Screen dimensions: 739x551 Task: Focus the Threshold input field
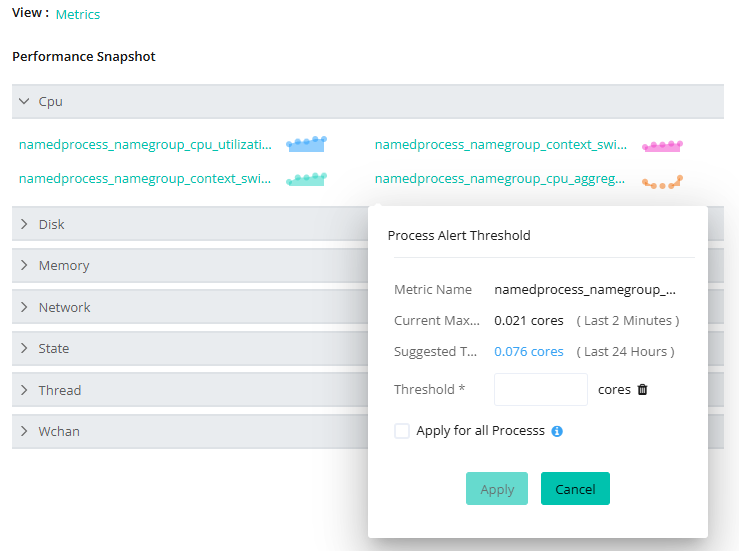(x=541, y=389)
